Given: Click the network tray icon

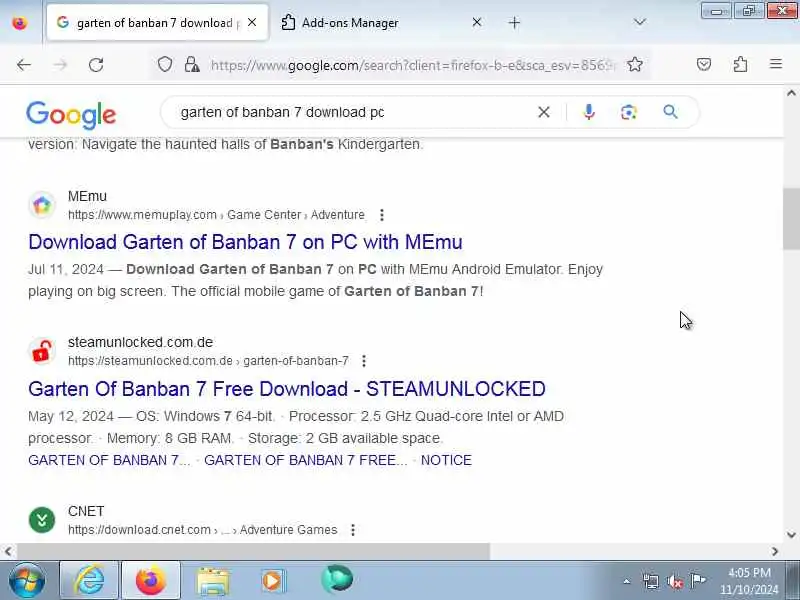Looking at the screenshot, I should click(651, 581).
